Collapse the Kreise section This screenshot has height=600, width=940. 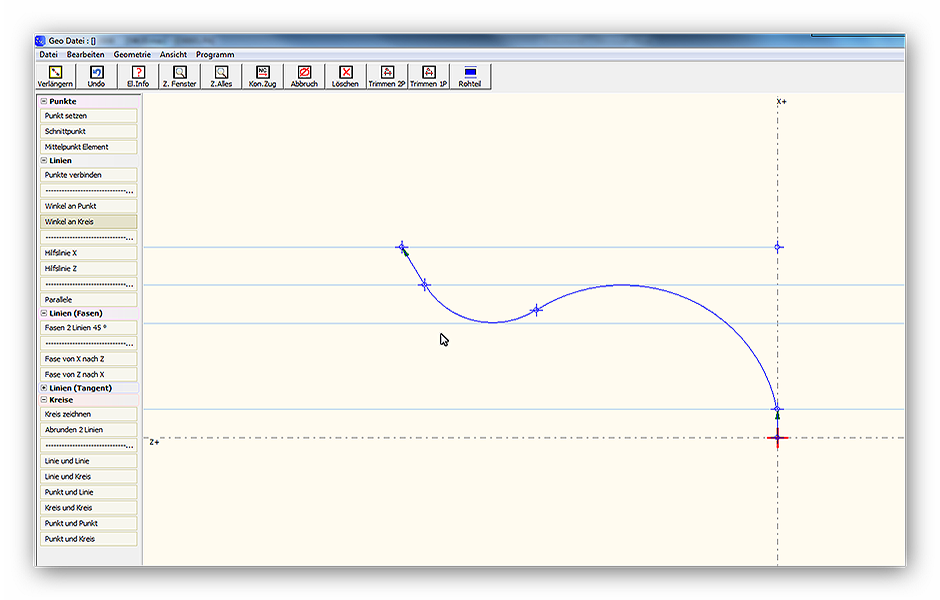44,400
